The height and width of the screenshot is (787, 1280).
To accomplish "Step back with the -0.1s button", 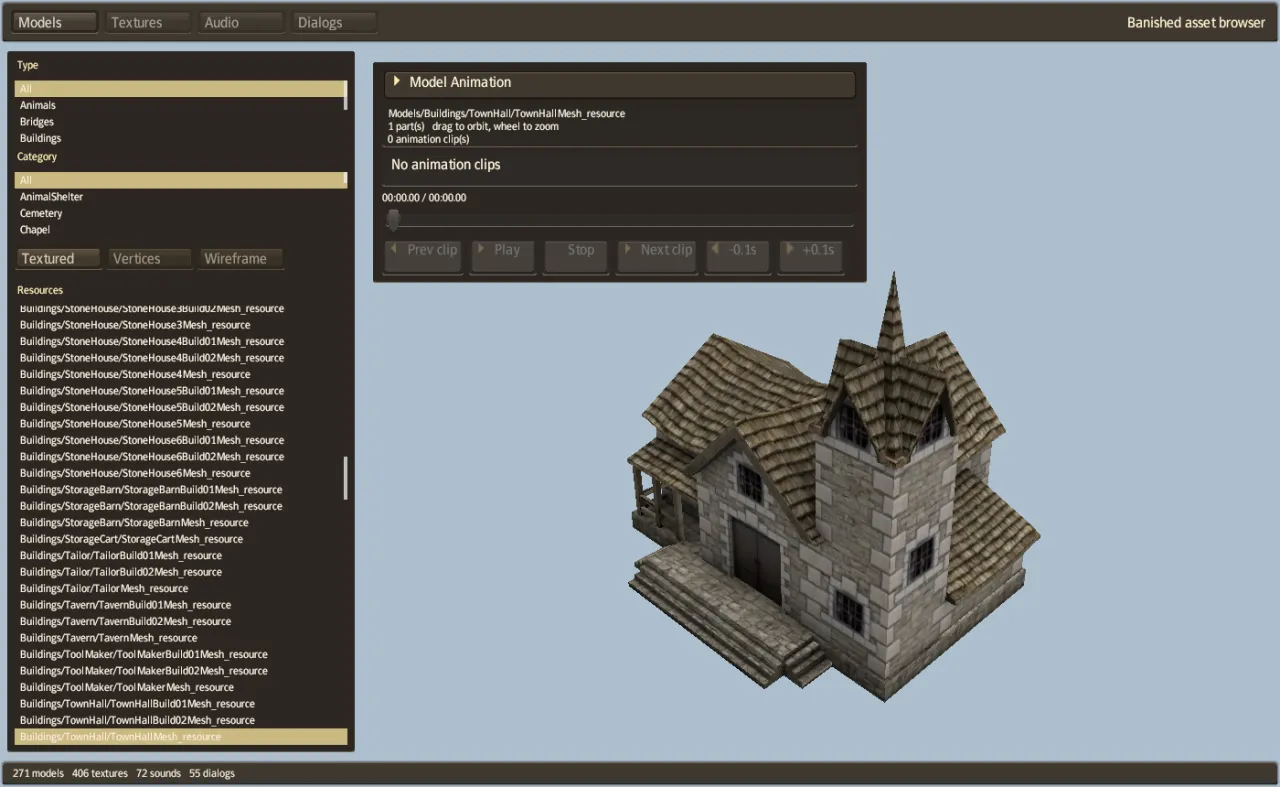I will point(738,256).
